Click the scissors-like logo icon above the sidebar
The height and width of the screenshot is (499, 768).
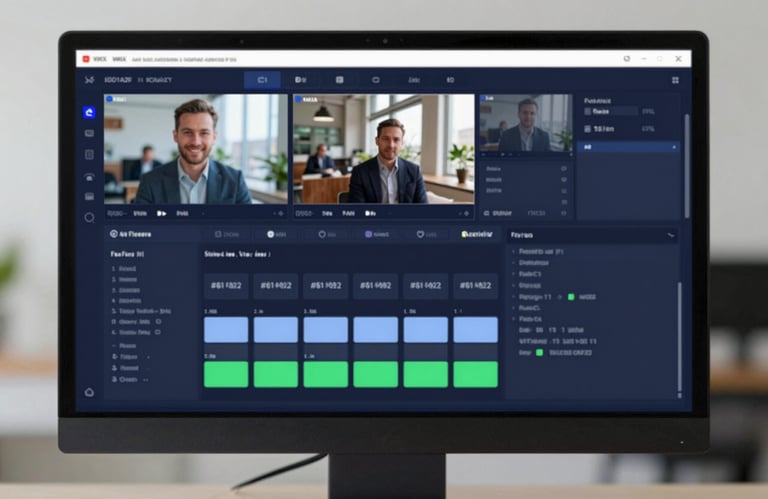coord(89,80)
